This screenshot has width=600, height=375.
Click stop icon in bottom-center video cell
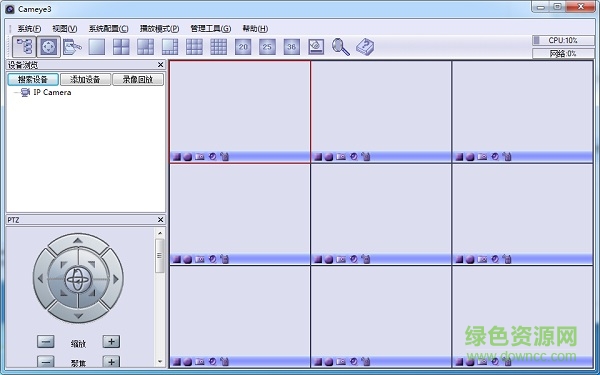[318, 361]
